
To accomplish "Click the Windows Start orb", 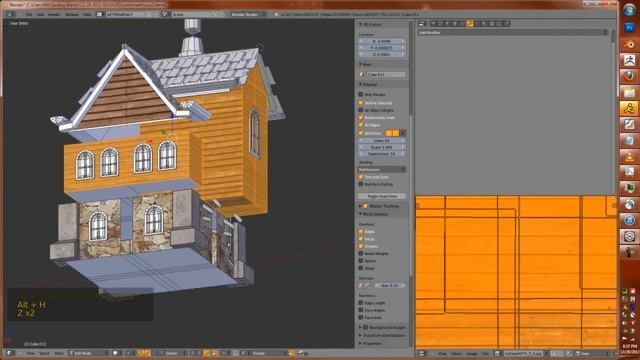I will 629,10.
